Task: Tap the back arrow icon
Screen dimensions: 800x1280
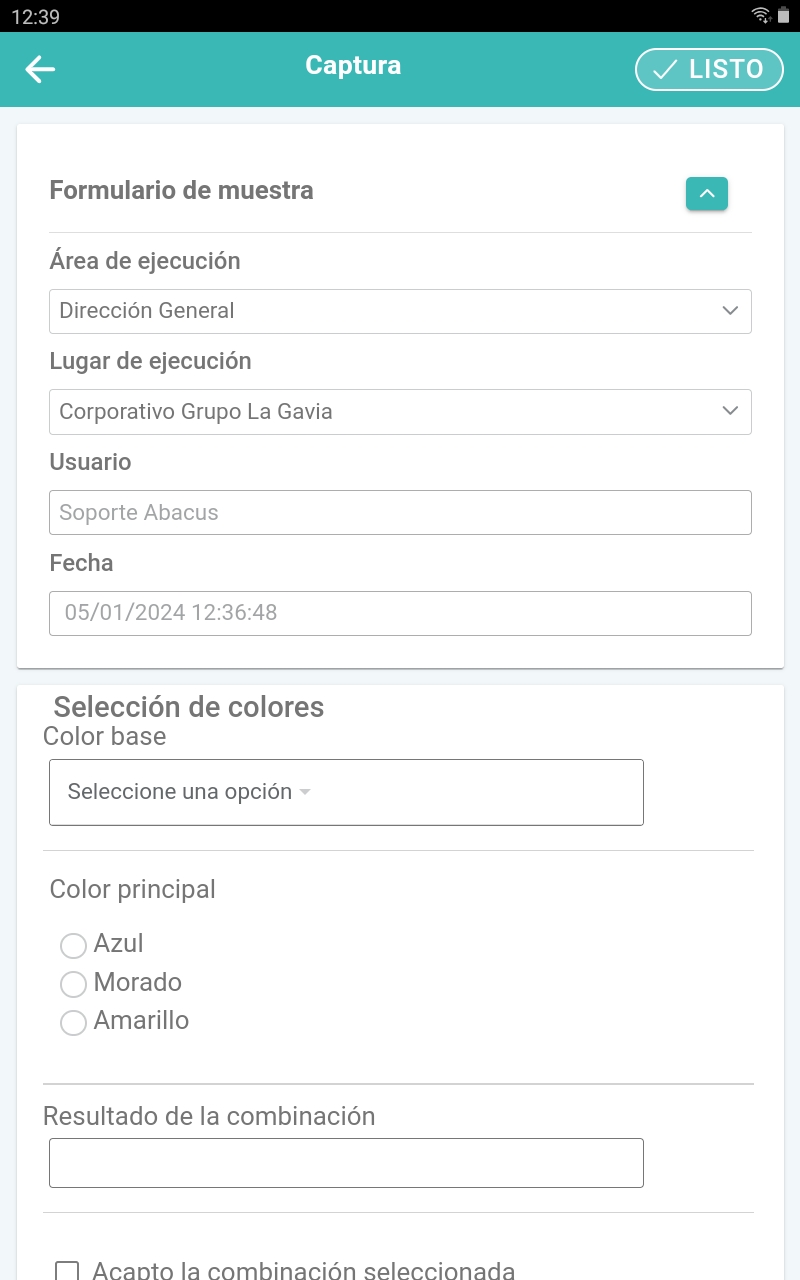Action: [40, 69]
